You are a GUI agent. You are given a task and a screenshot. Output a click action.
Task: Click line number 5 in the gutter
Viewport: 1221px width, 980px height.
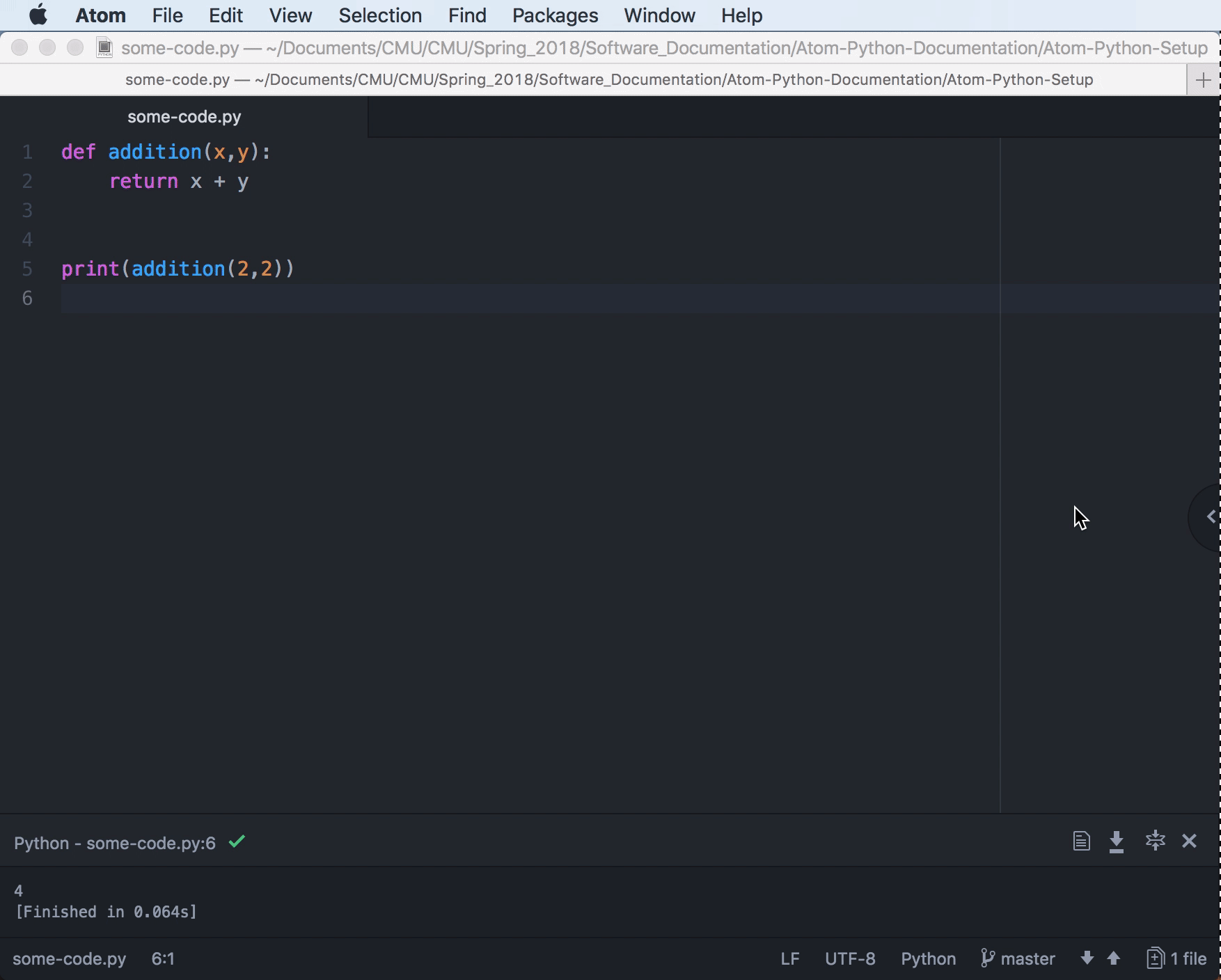(27, 269)
